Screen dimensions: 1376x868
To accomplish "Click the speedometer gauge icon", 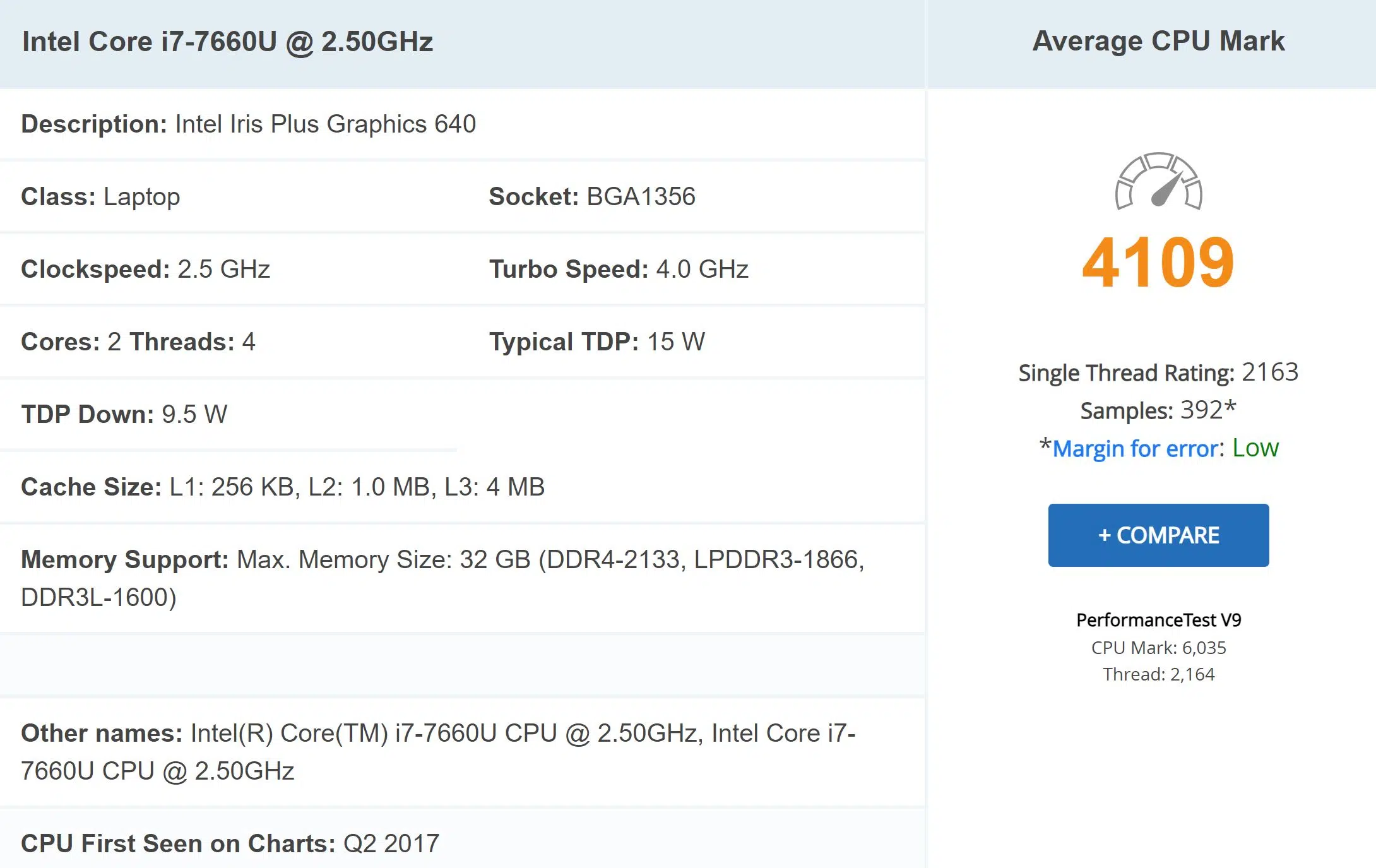I will pyautogui.click(x=1158, y=181).
